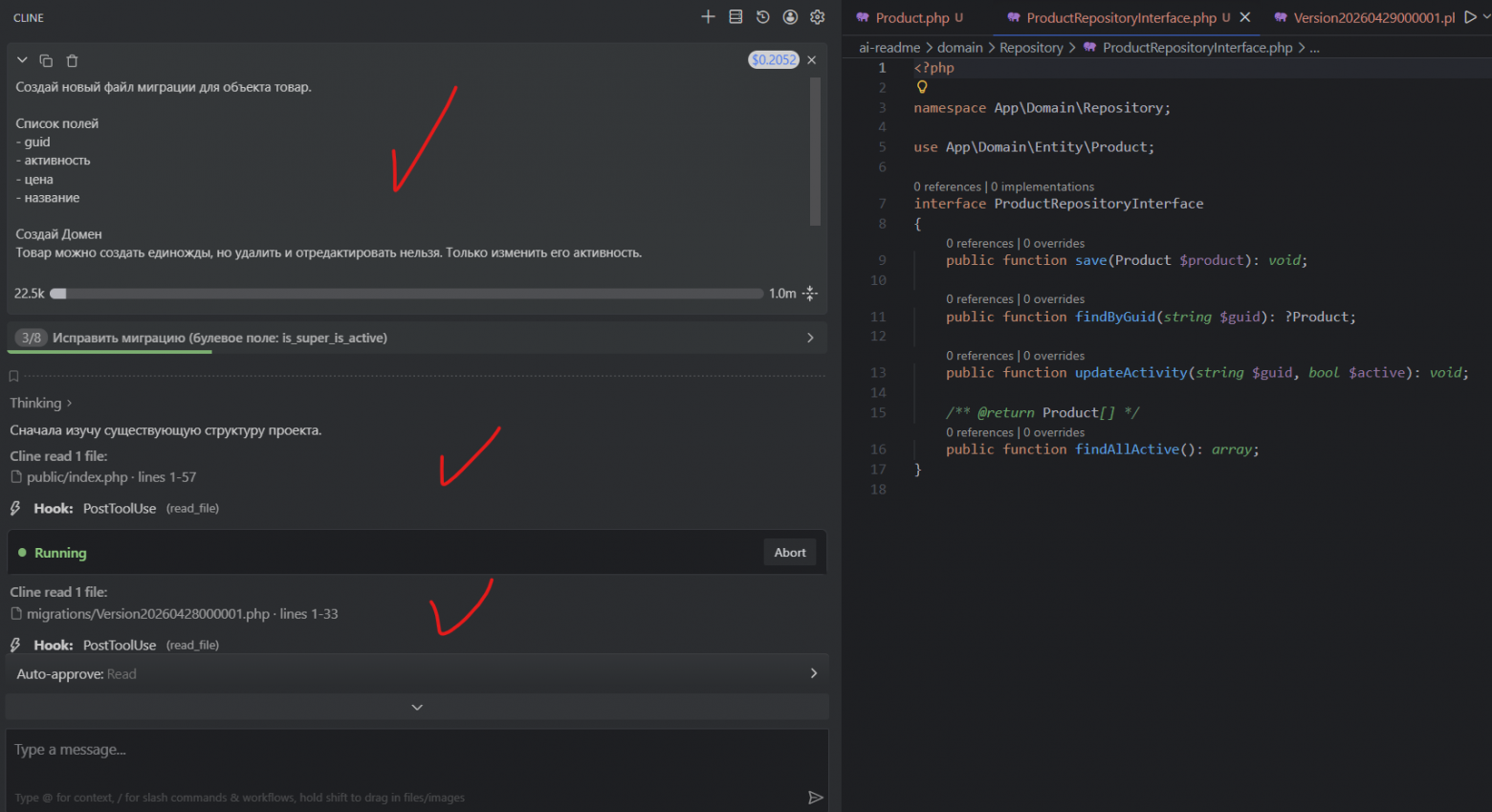
Task: Open Cline task history
Action: 762,17
